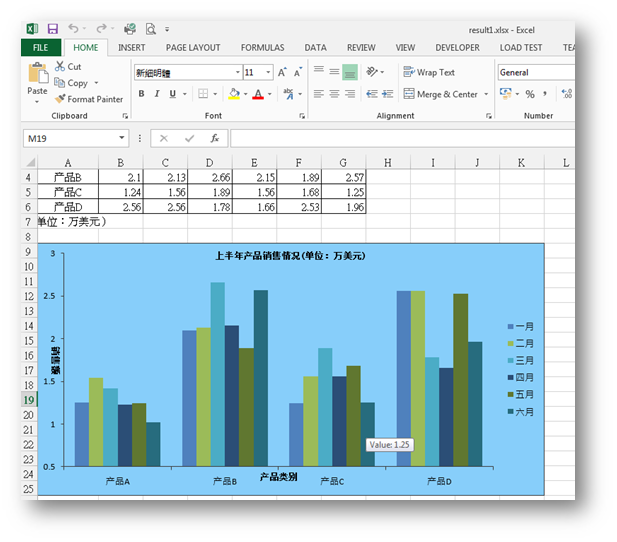Expand the font size dropdown
617x542 pixels.
[267, 72]
